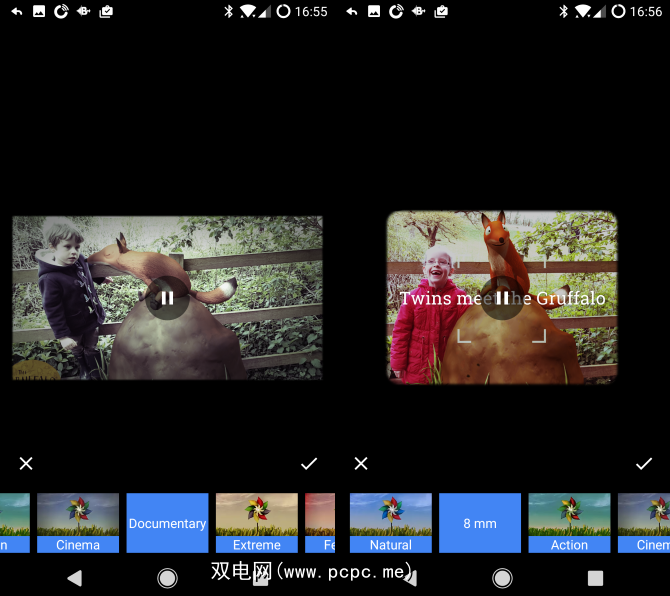Confirm with the checkmark in right screen
670x596 pixels.
tap(644, 463)
